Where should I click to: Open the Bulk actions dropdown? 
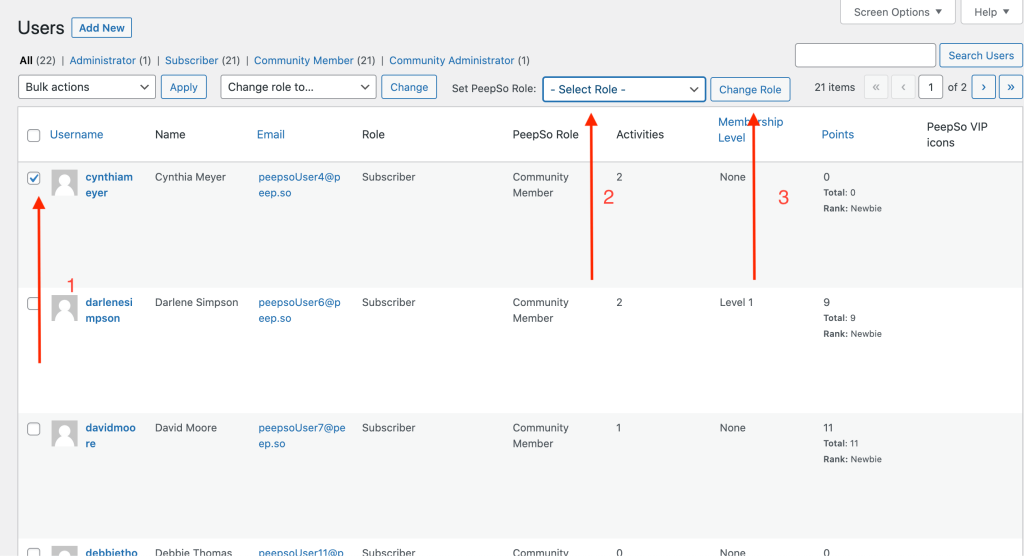click(87, 87)
